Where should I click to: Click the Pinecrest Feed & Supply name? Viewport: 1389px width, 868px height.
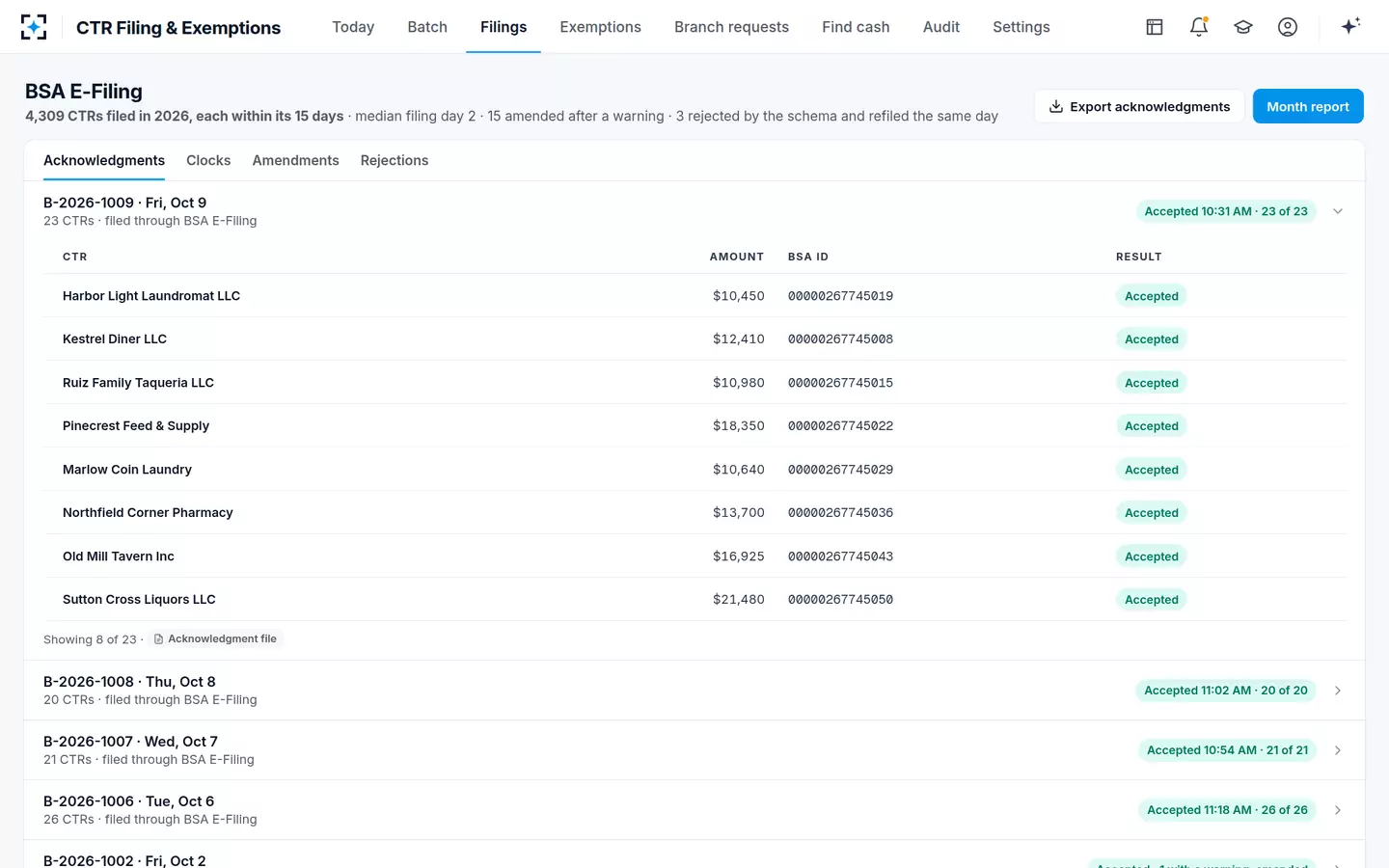click(136, 426)
